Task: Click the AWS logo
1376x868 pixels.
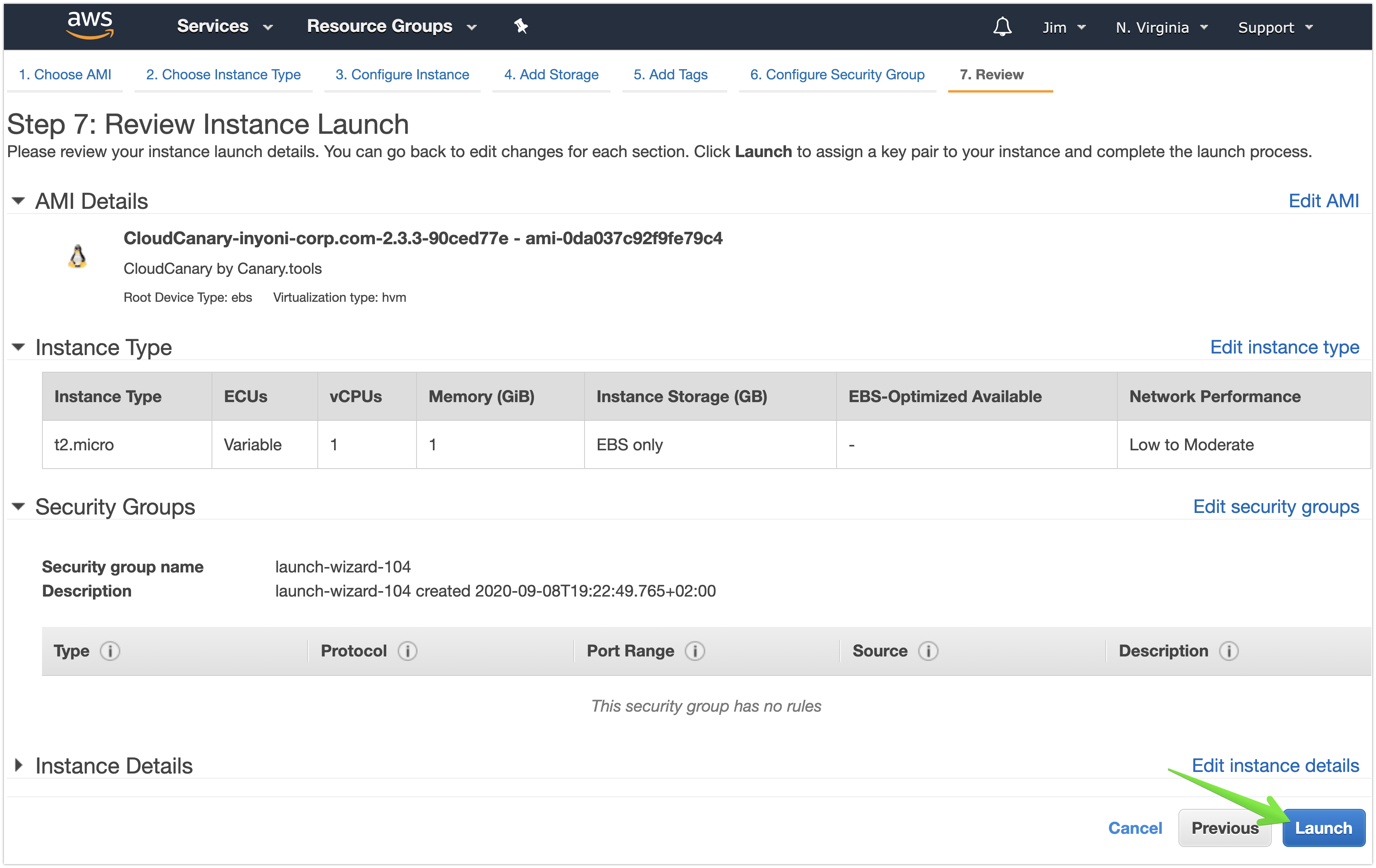Action: [x=90, y=26]
